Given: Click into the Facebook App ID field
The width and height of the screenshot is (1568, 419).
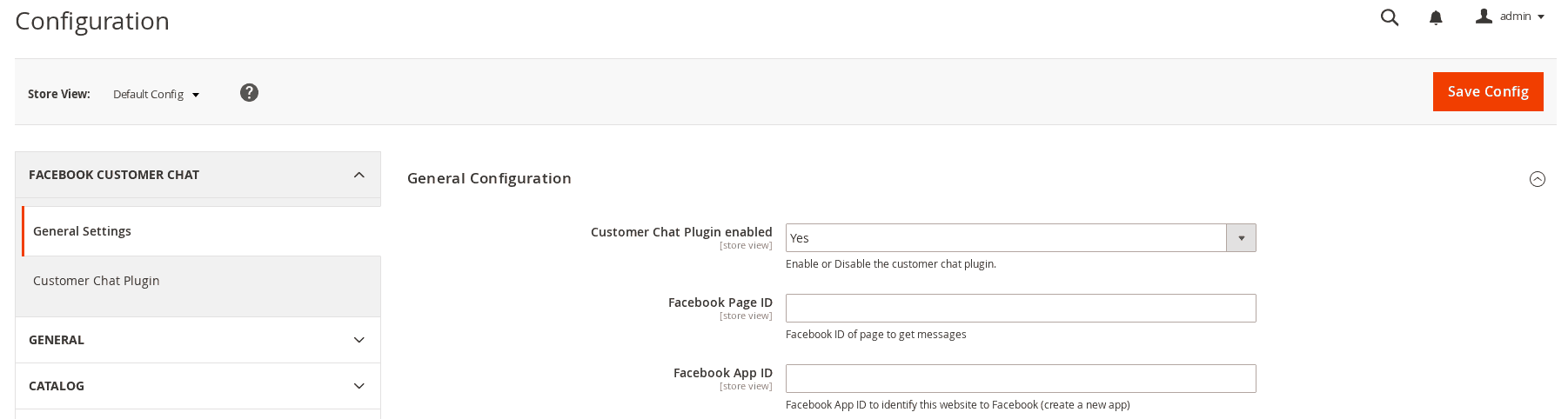Looking at the screenshot, I should pos(1021,379).
